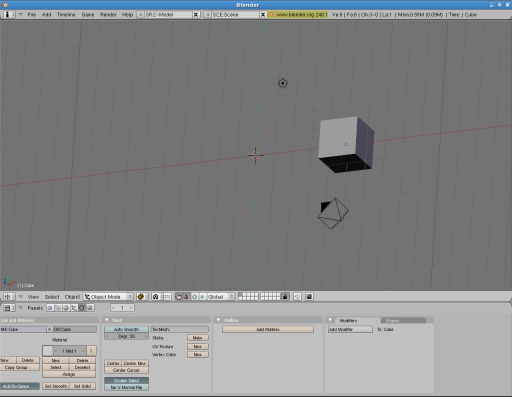
Task: Switch to Object context icon
Action: pos(74,308)
